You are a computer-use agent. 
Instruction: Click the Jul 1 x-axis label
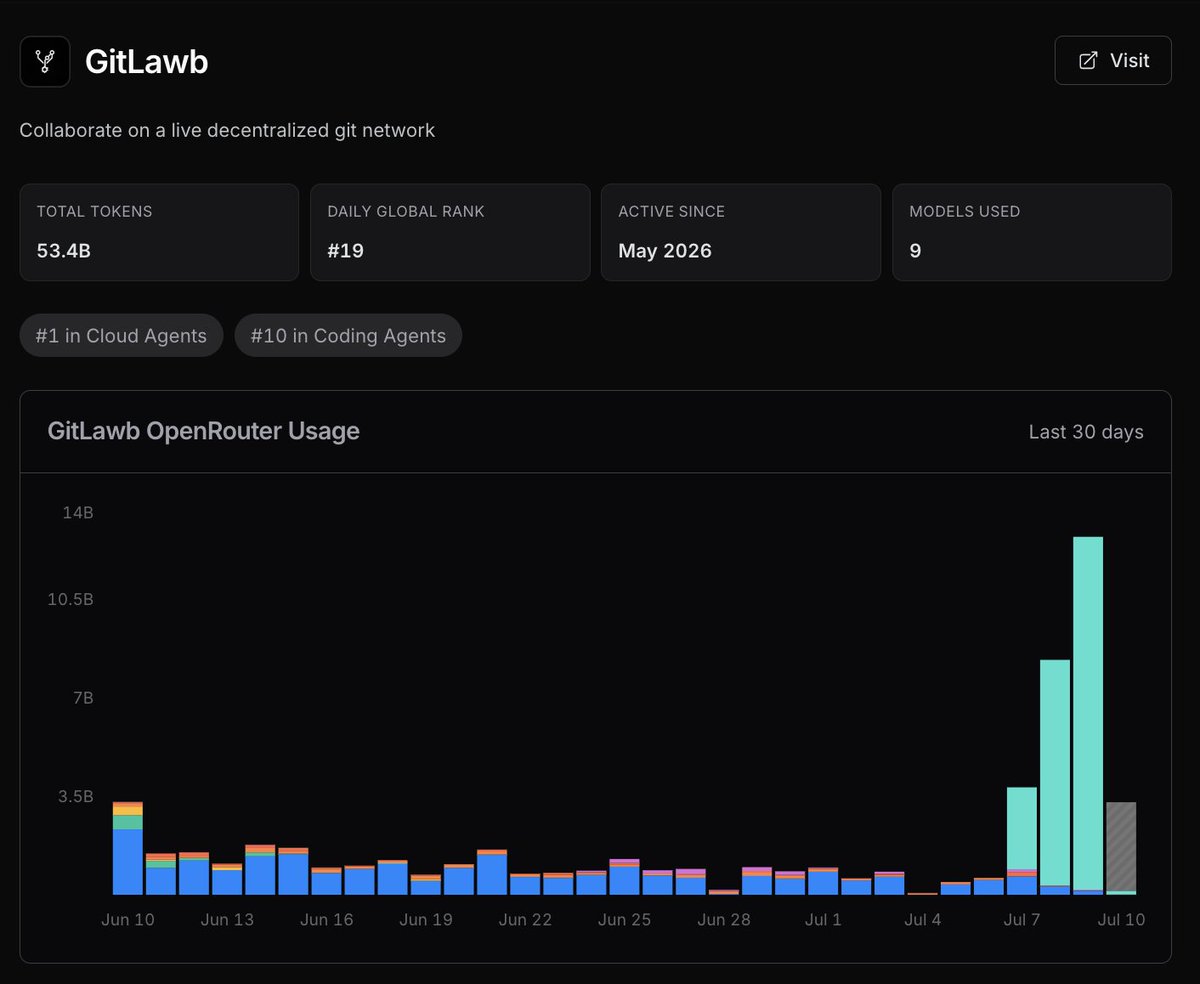click(823, 919)
